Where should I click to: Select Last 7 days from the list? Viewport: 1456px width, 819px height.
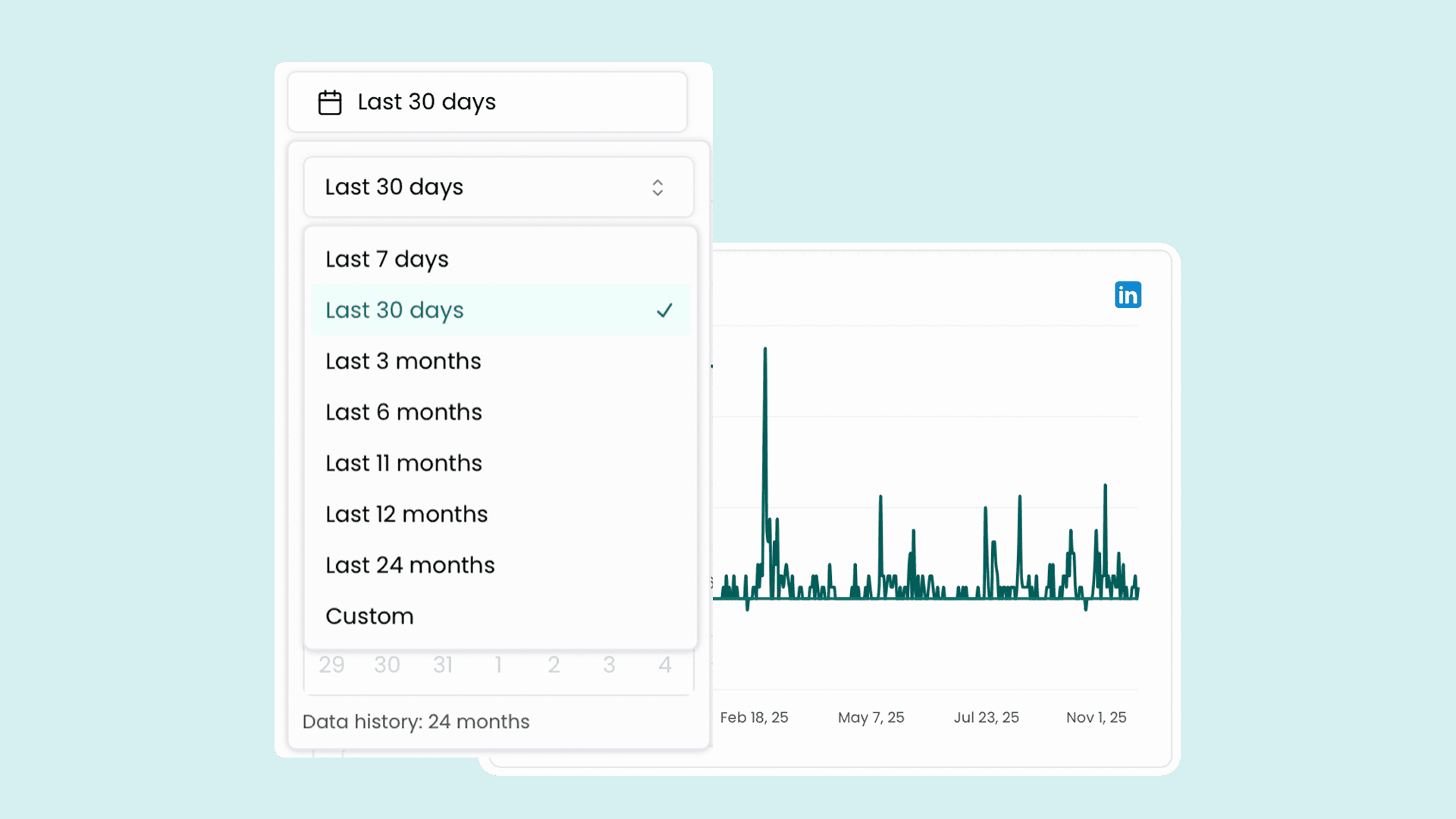(x=386, y=259)
